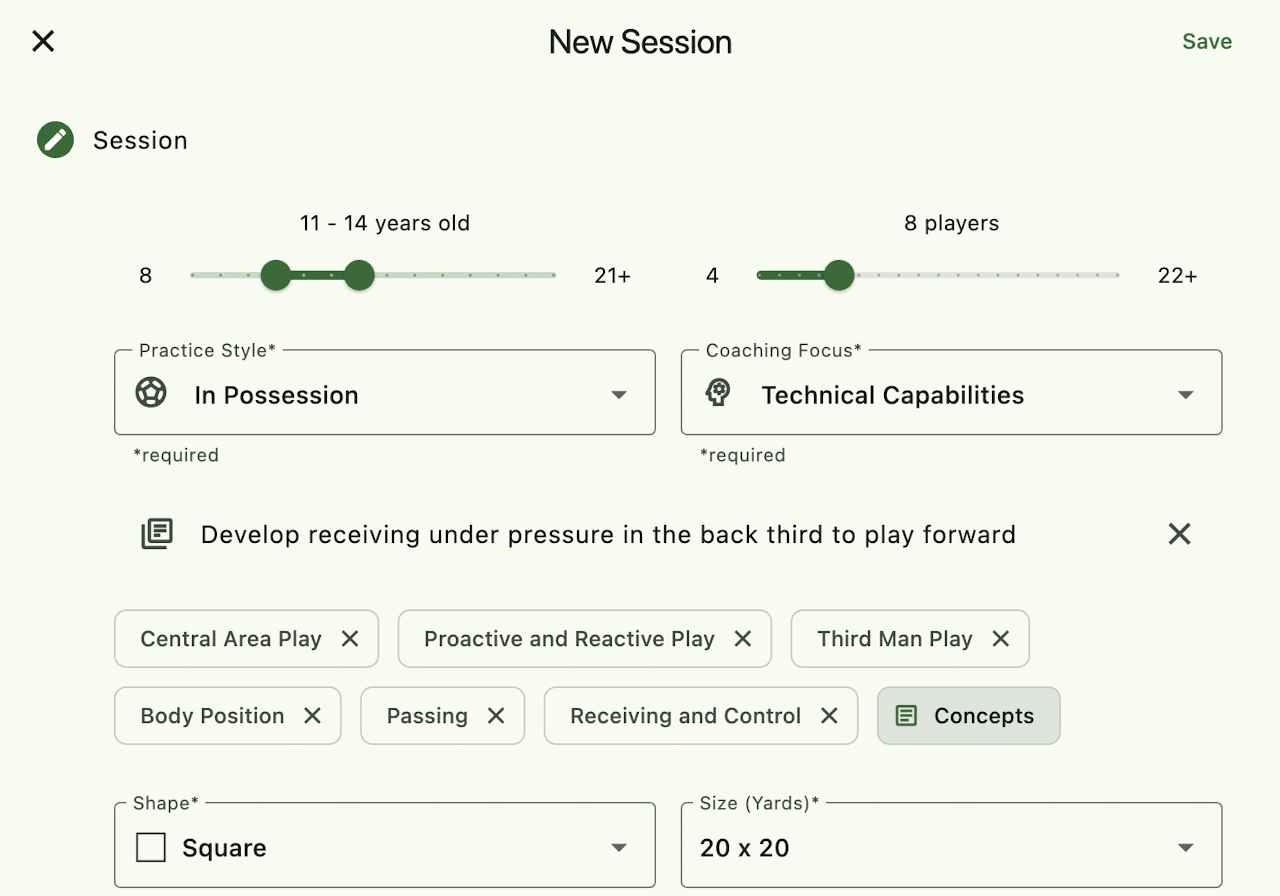This screenshot has width=1280, height=896.
Task: Click the library icon beside the session objective
Action: [157, 534]
